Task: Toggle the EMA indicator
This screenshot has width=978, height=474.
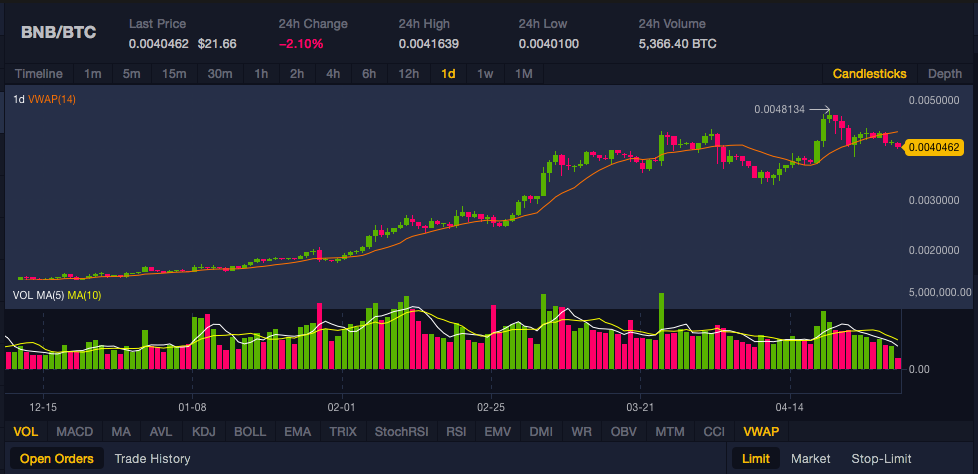Action: (297, 432)
